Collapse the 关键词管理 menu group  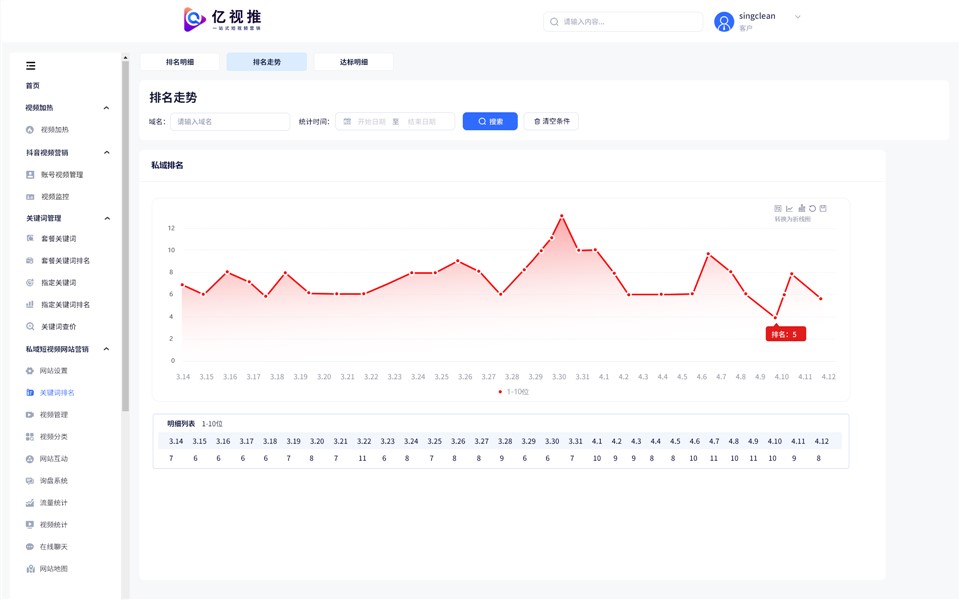(x=107, y=218)
